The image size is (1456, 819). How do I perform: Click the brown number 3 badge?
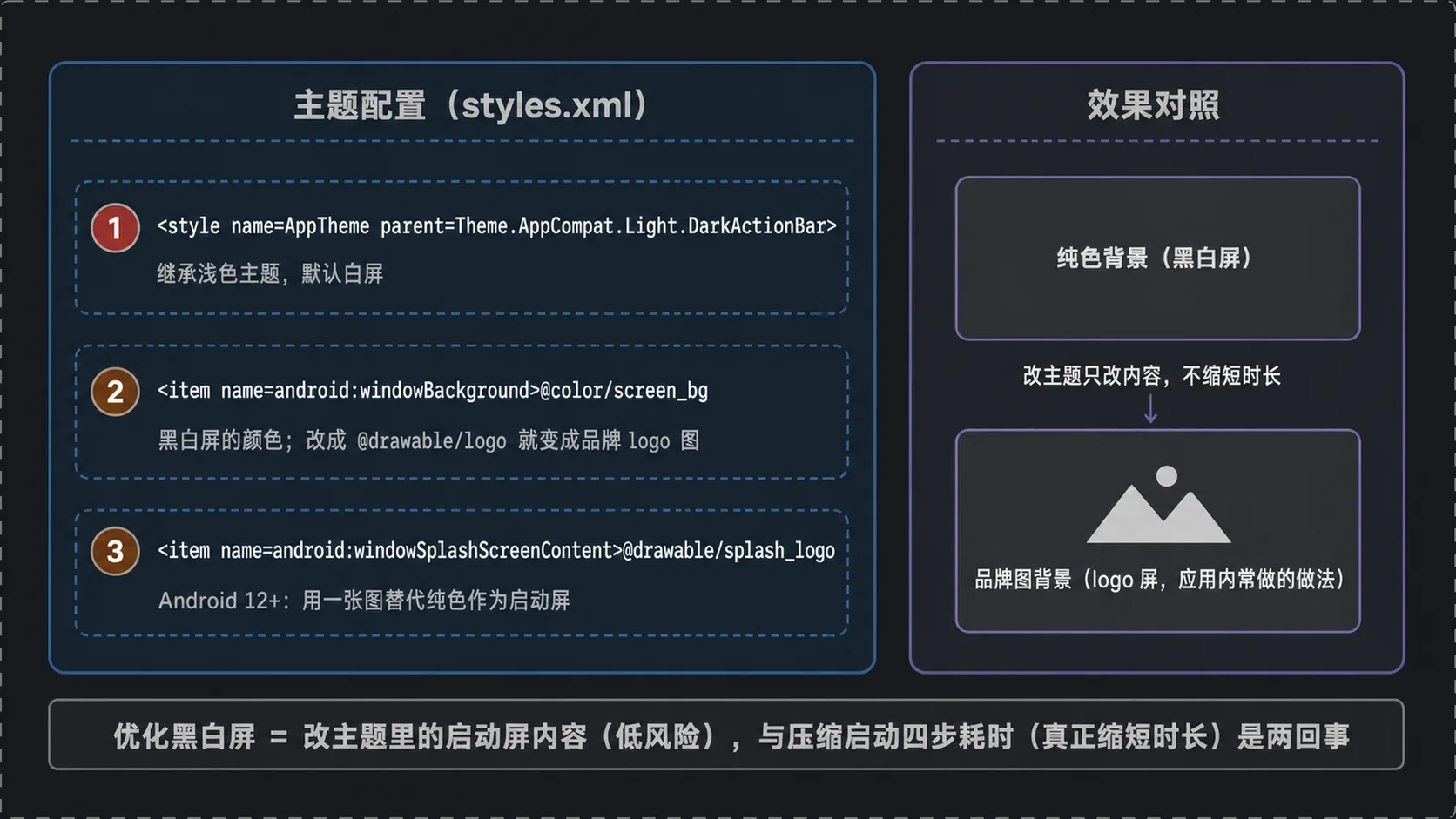(115, 551)
